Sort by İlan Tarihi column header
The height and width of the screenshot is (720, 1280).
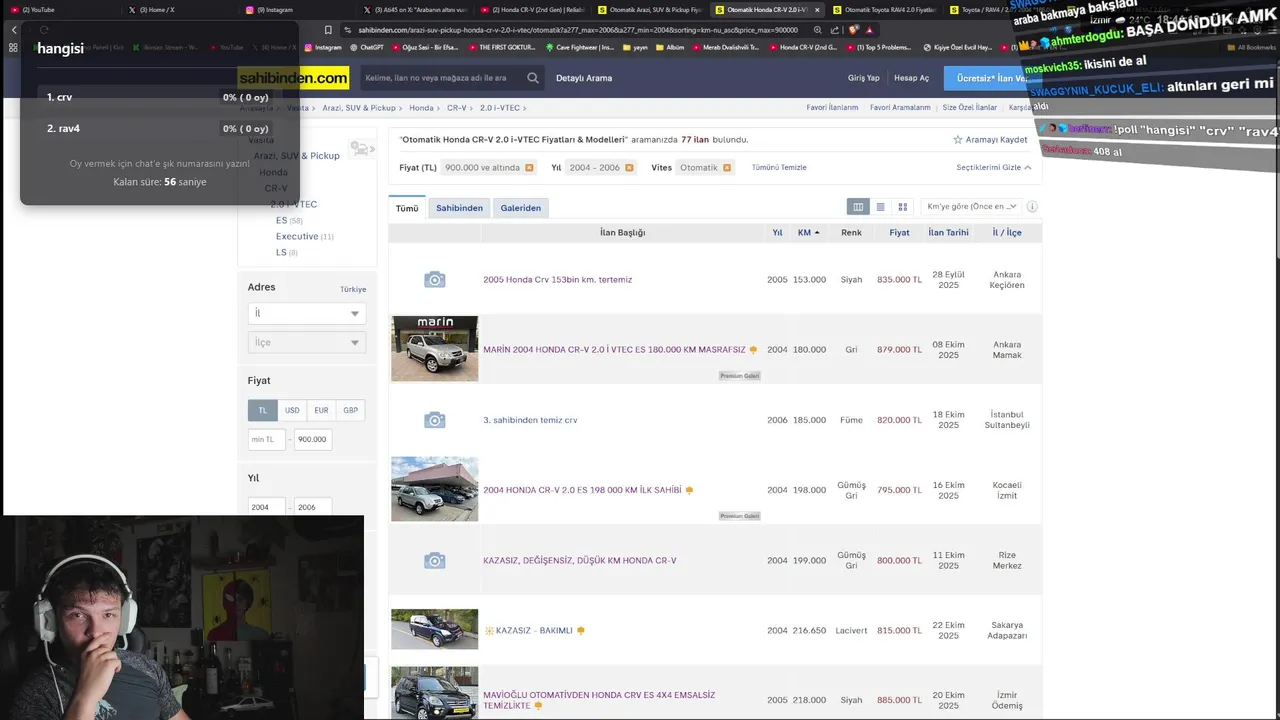coord(948,233)
